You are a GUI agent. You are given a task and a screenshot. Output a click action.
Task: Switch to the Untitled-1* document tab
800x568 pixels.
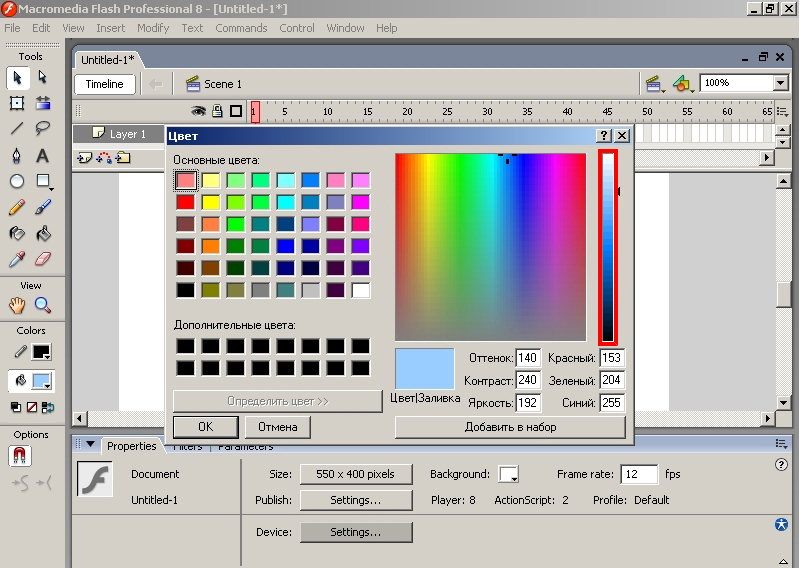[108, 60]
